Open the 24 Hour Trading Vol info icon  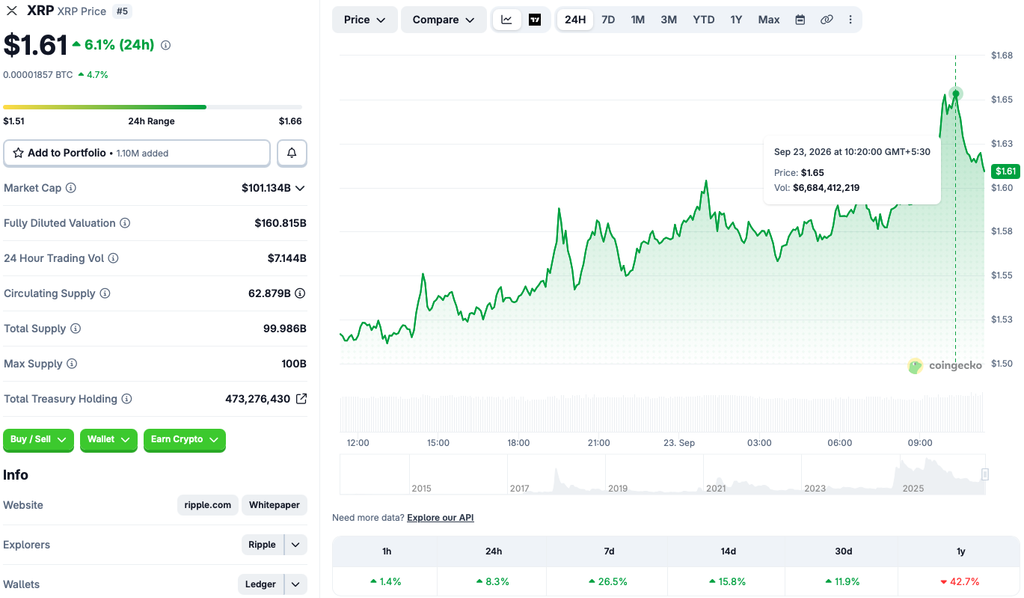(x=113, y=259)
